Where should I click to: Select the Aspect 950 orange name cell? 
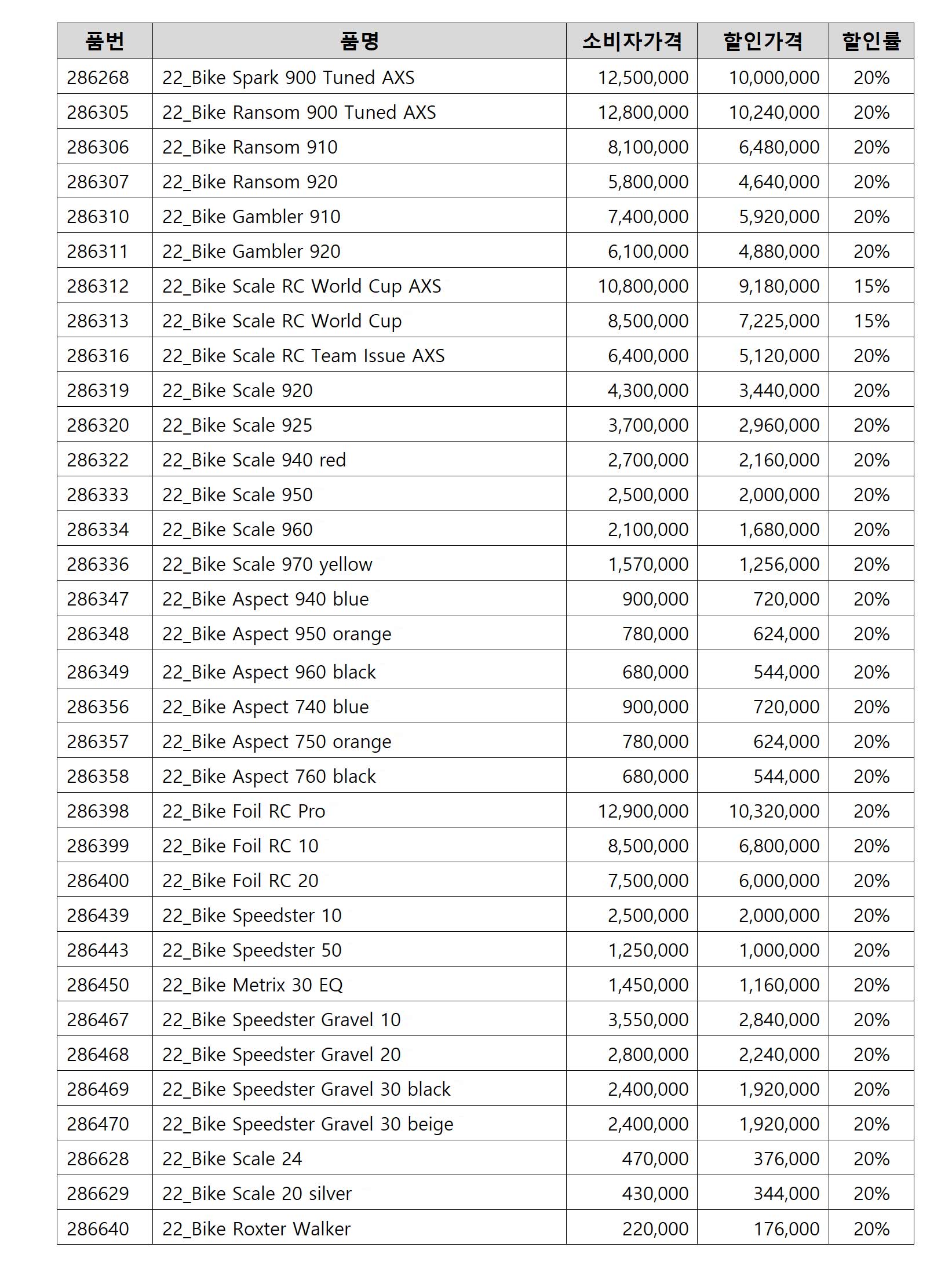coord(277,634)
